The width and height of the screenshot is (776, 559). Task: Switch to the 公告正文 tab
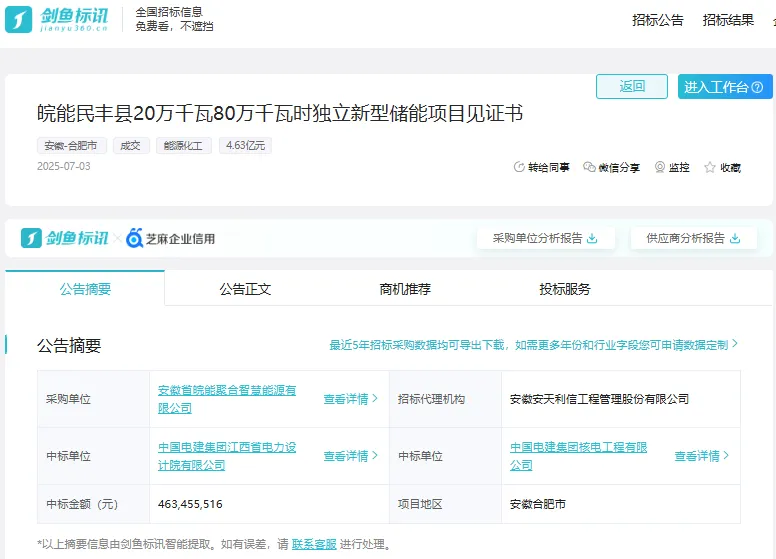point(245,289)
